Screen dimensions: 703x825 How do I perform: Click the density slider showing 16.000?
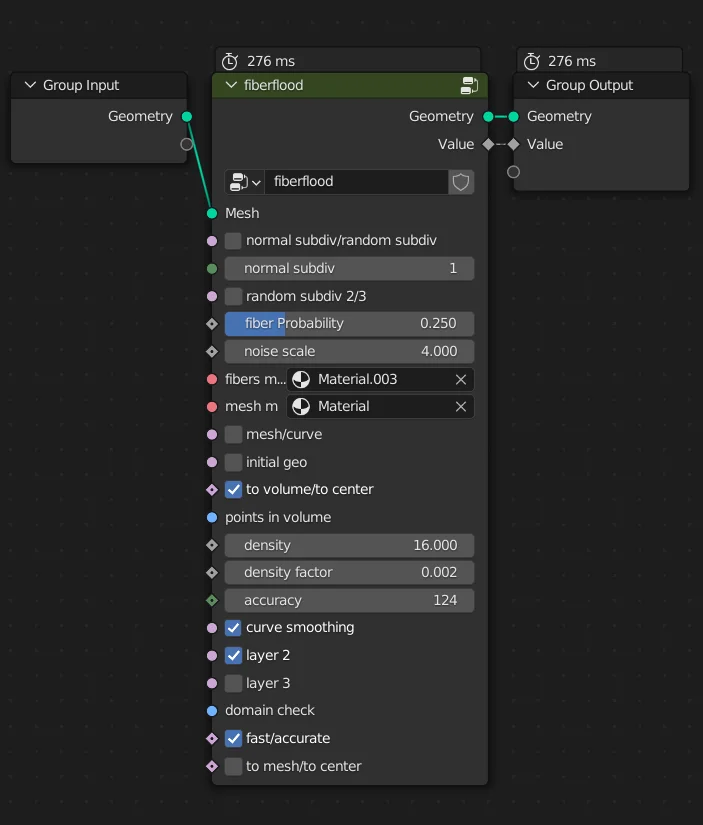tap(349, 545)
